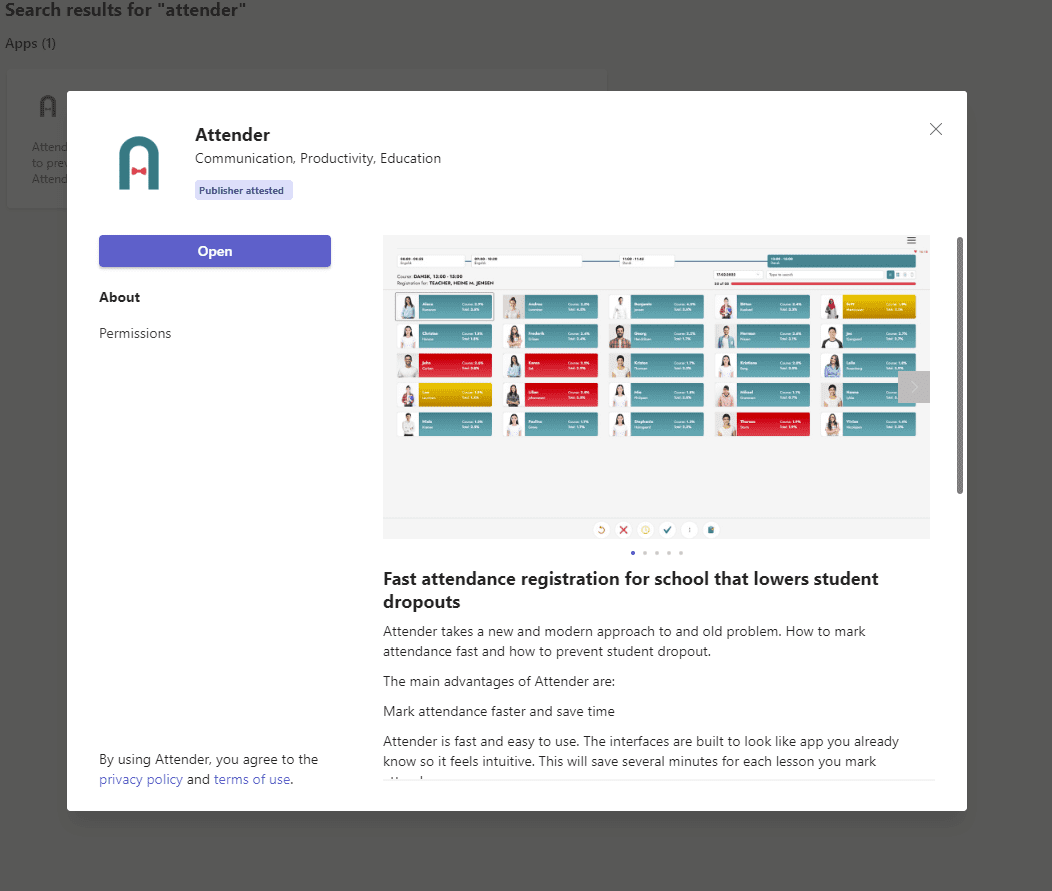The width and height of the screenshot is (1052, 891).
Task: Open the privacy policy link
Action: (140, 779)
